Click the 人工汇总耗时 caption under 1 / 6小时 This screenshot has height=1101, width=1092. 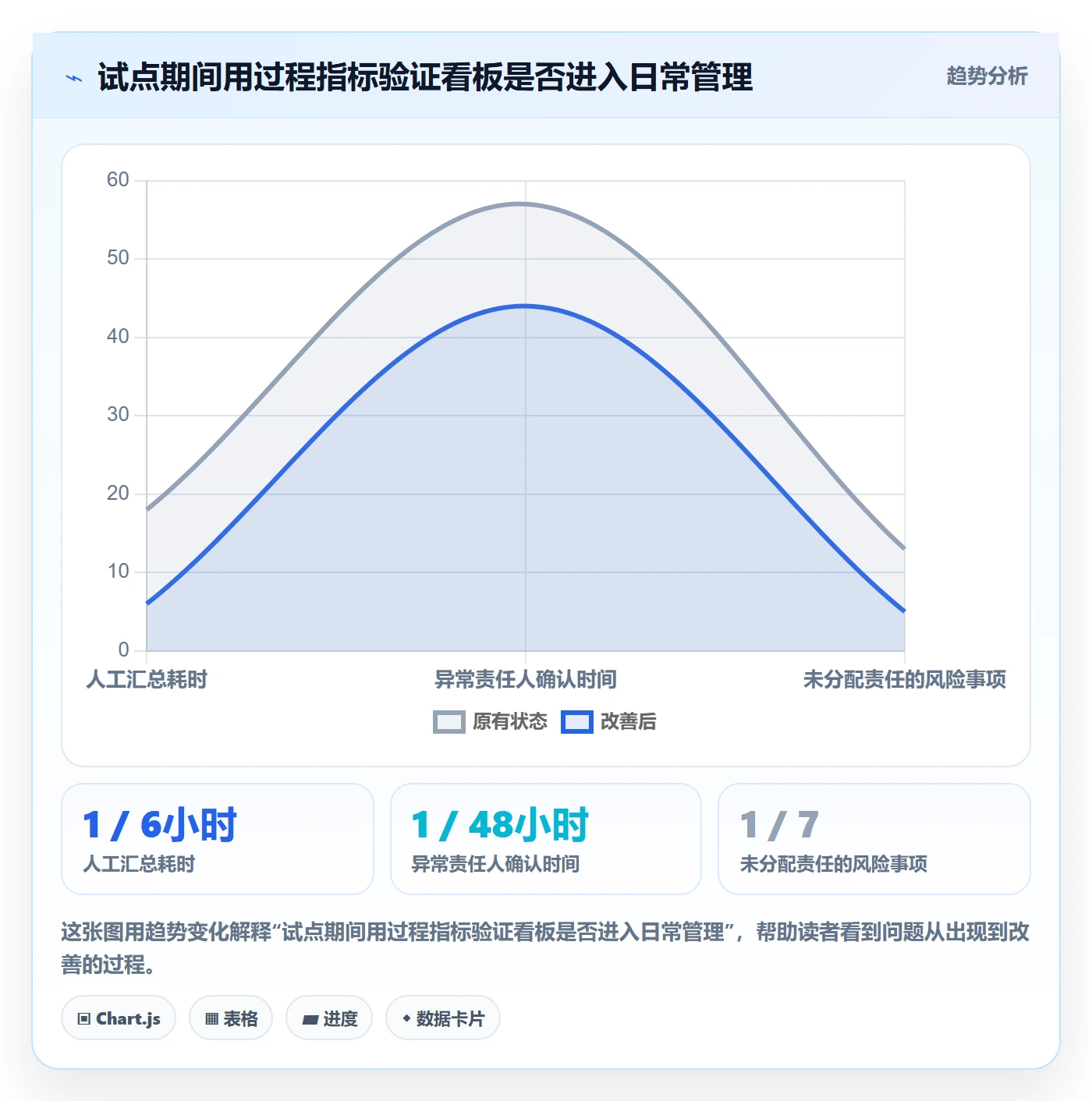[x=139, y=864]
